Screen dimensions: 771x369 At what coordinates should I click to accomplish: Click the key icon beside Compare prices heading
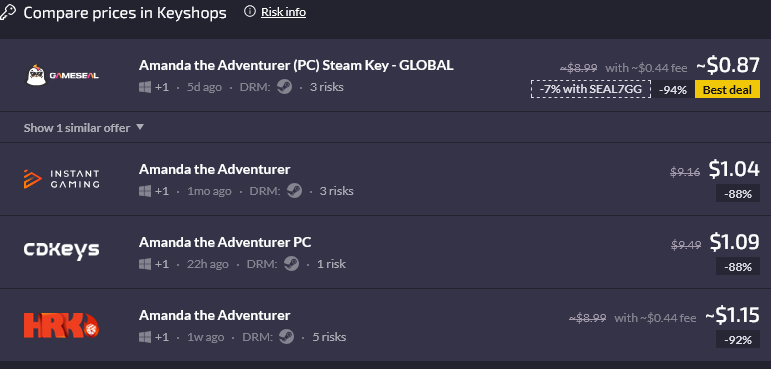coord(7,12)
